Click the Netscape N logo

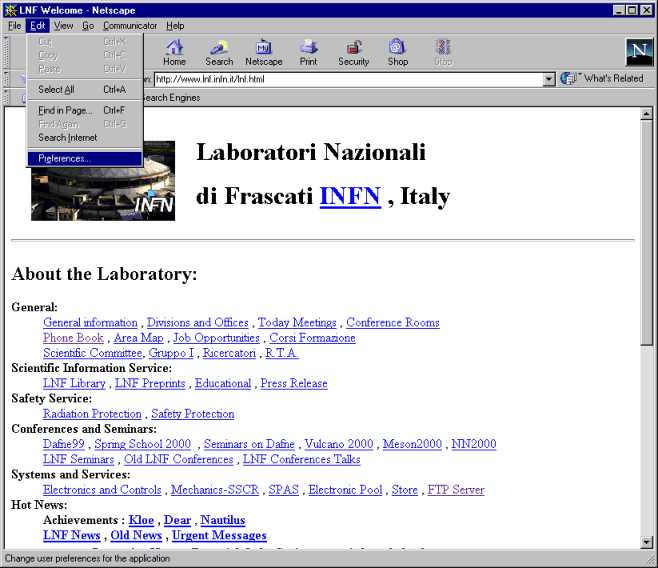pos(640,52)
